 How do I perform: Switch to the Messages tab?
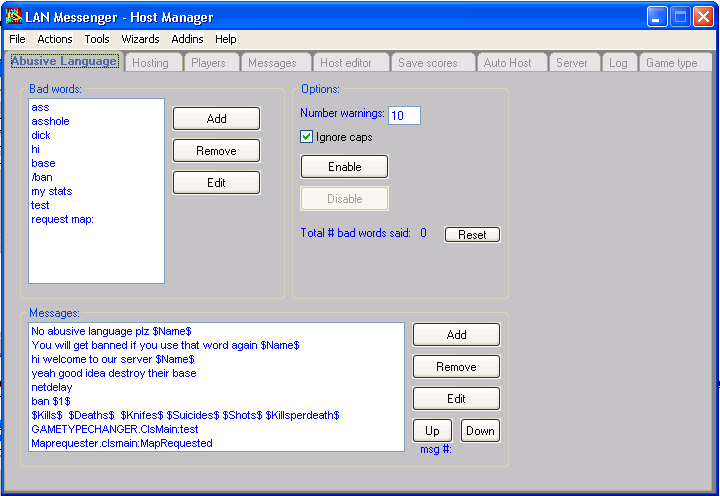coord(275,63)
